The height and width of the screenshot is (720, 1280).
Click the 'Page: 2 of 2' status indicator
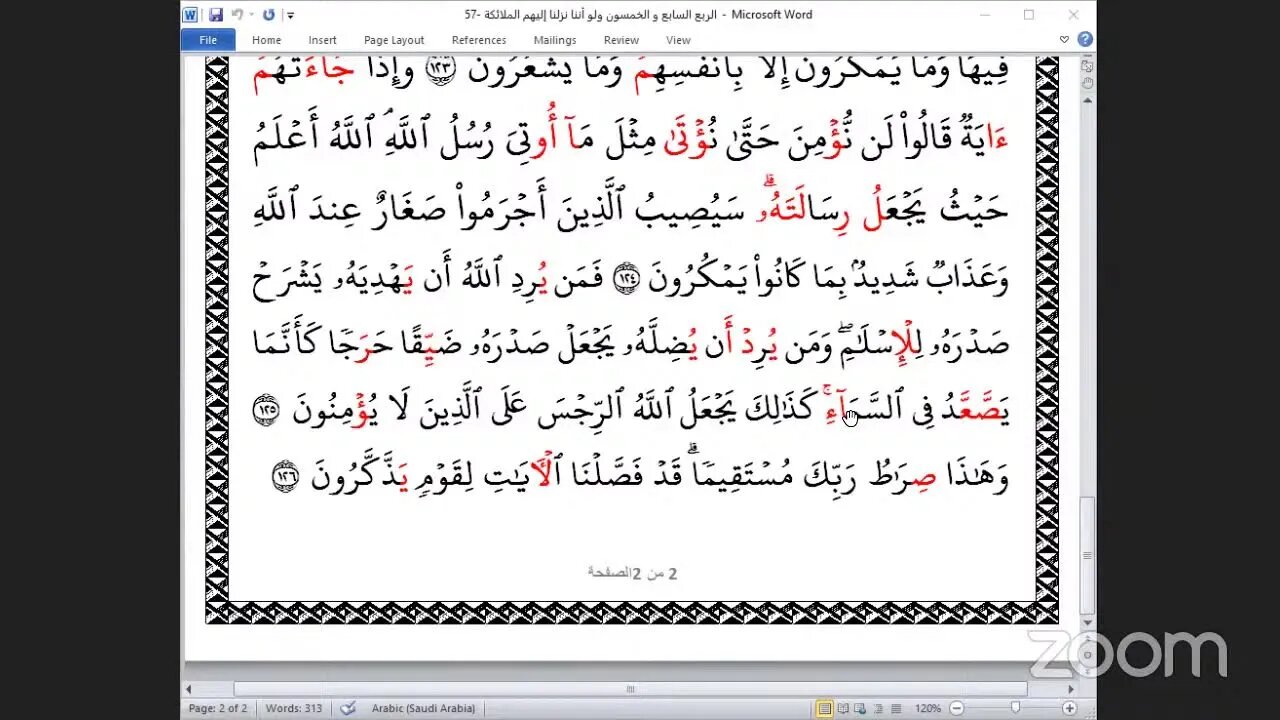click(x=218, y=708)
